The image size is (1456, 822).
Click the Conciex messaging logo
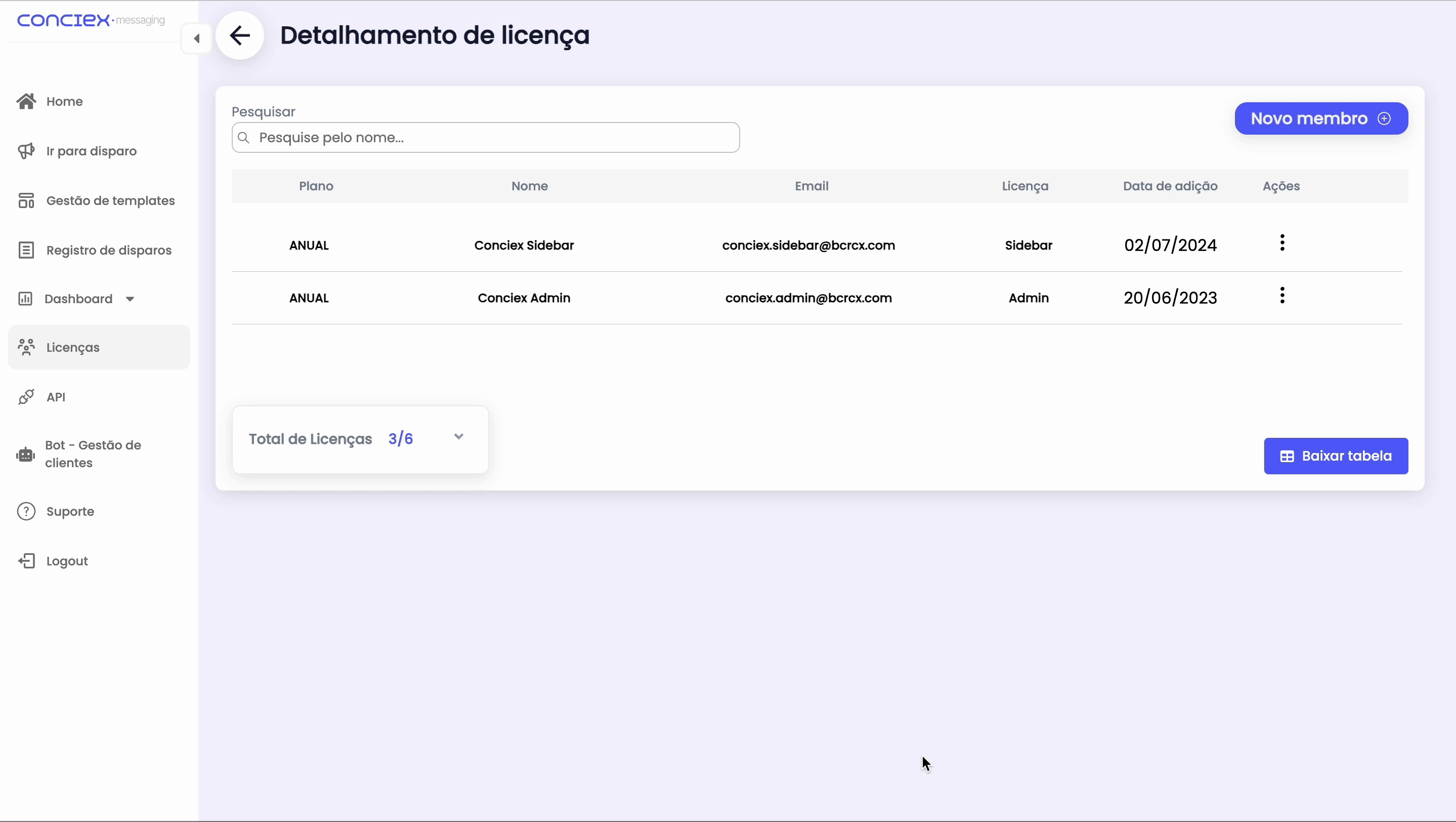click(x=91, y=20)
